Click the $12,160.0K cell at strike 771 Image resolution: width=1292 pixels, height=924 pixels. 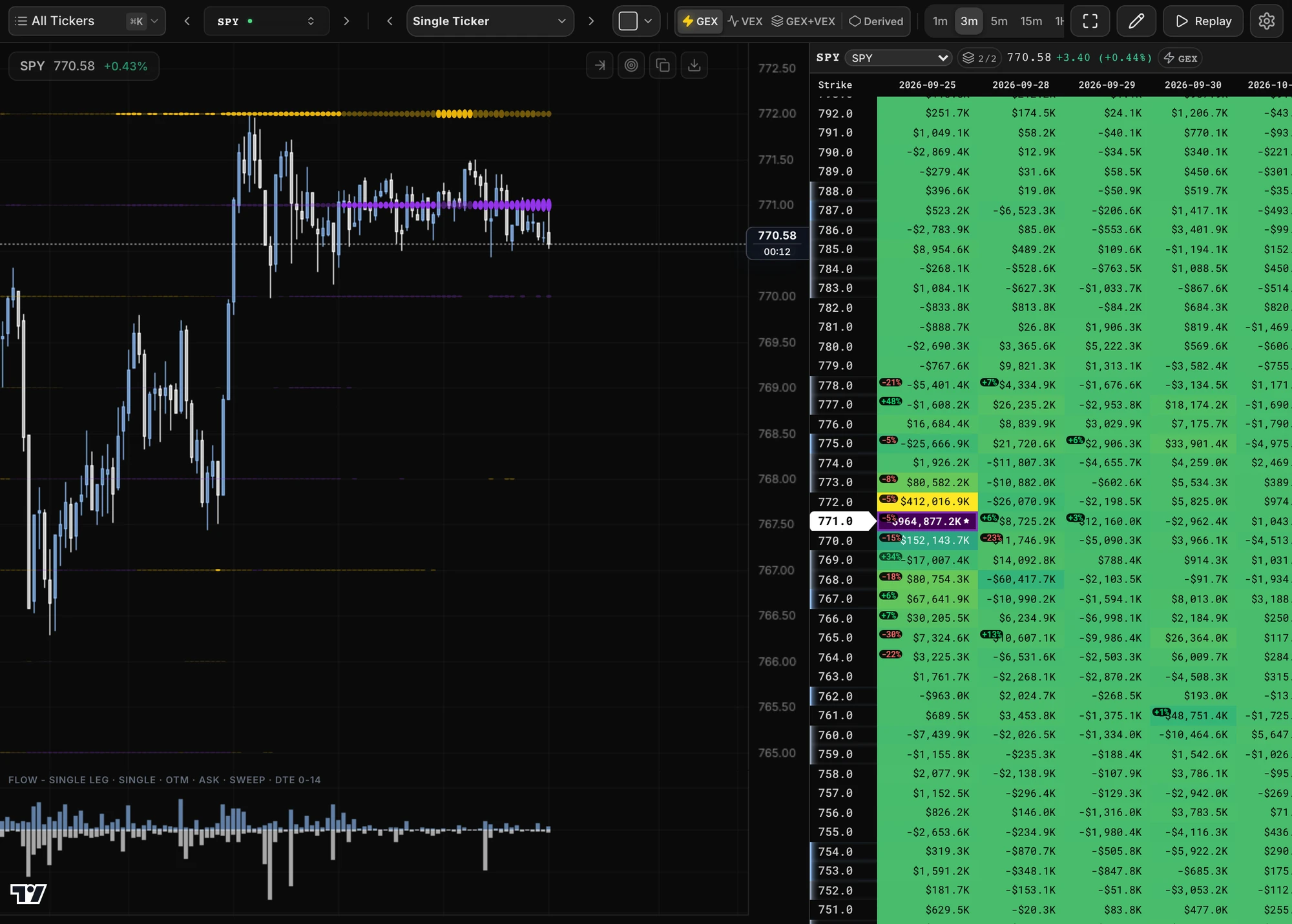(1107, 521)
